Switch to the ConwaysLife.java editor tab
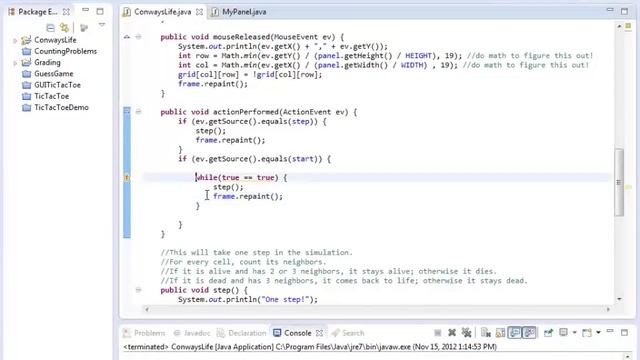The height and width of the screenshot is (360, 640). pyautogui.click(x=162, y=12)
